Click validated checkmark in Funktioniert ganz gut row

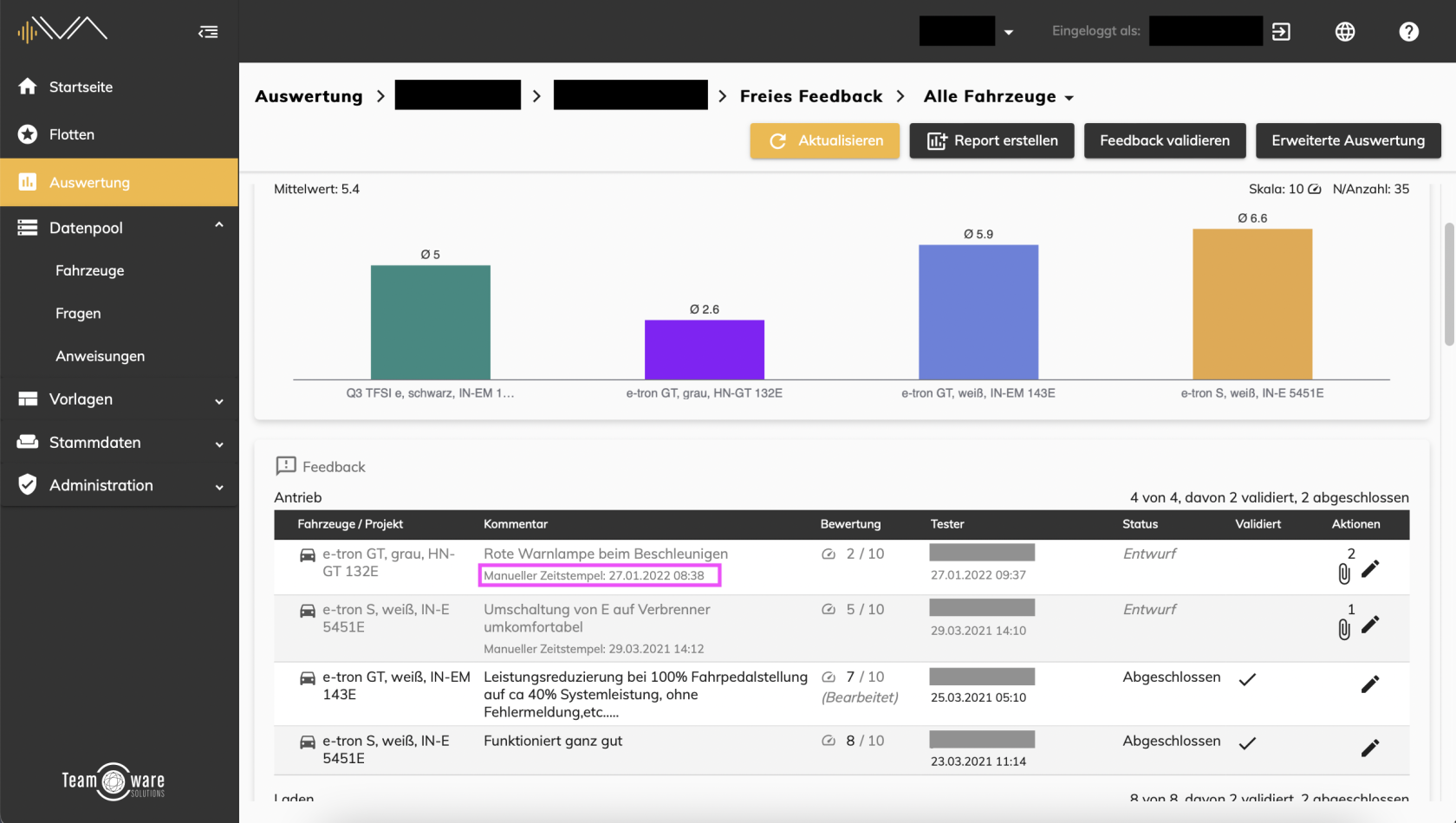1247,743
